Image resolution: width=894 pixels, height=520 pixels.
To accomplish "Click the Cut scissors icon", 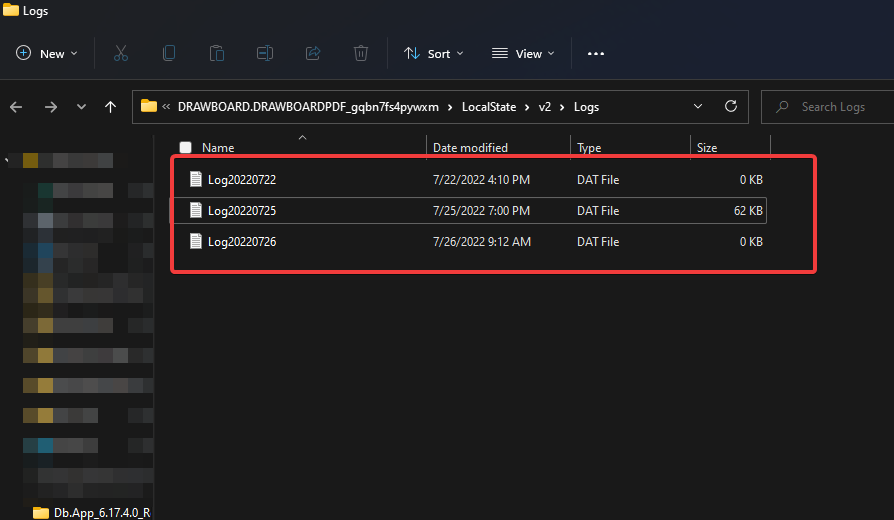I will tap(121, 54).
